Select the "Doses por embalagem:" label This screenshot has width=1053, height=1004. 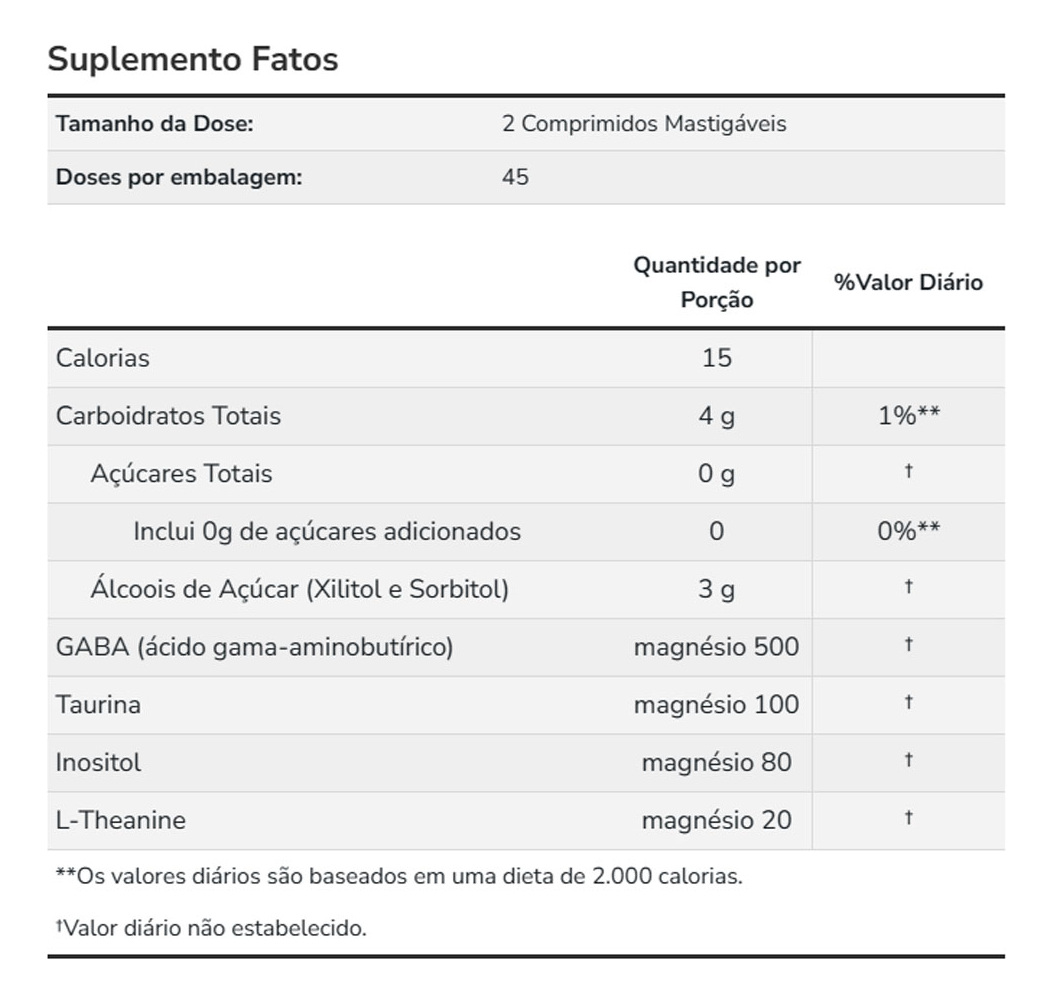pos(179,177)
